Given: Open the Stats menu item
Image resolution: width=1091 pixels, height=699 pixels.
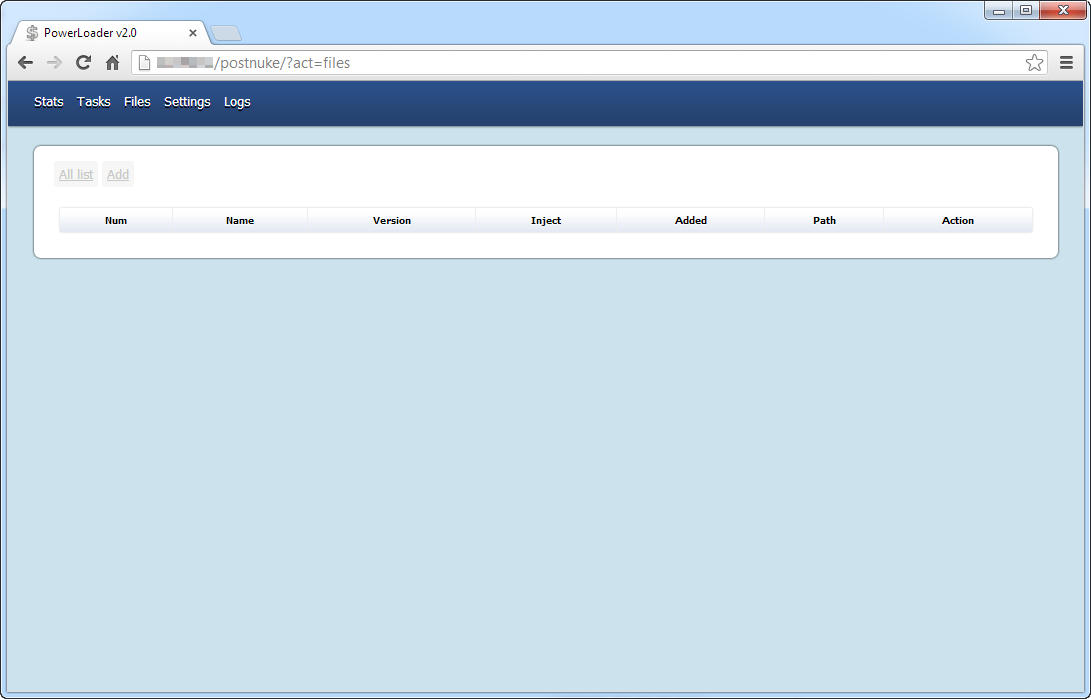Looking at the screenshot, I should [x=49, y=102].
